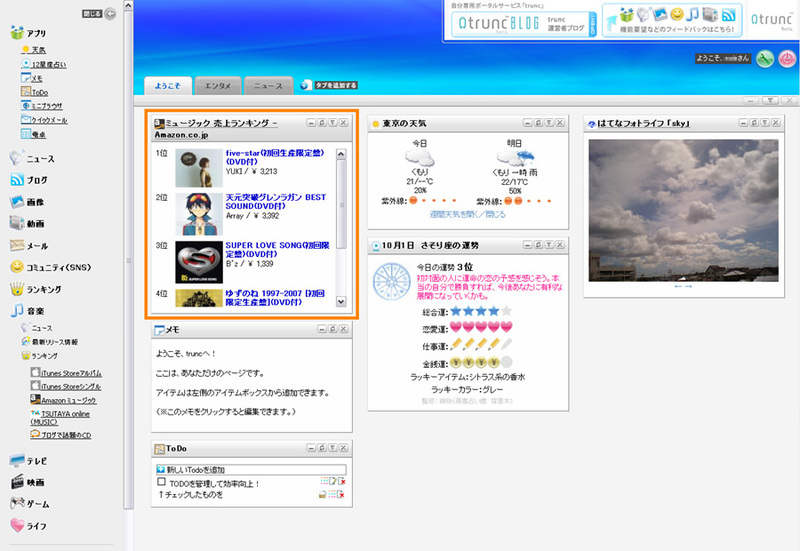800x551 pixels.
Task: Delete the TODOを管理して効率向上! item
Action: (x=342, y=481)
